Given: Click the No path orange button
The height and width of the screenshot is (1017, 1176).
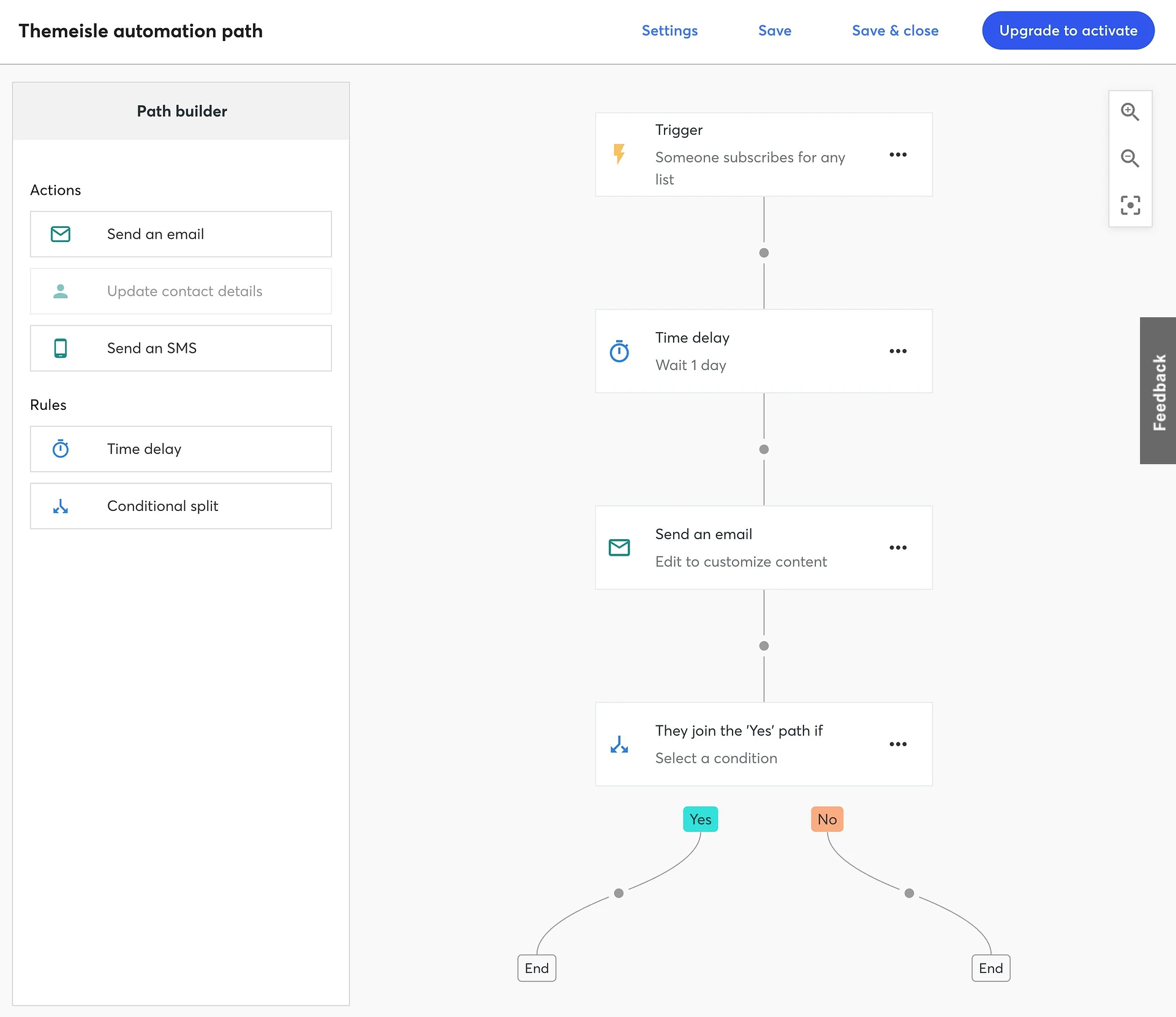Looking at the screenshot, I should tap(826, 819).
